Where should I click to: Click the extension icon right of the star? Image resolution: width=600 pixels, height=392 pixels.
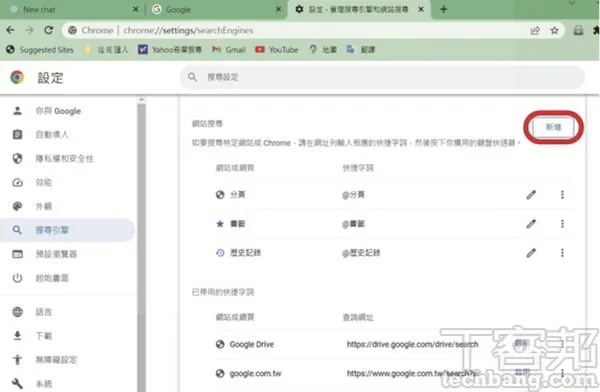[x=578, y=31]
